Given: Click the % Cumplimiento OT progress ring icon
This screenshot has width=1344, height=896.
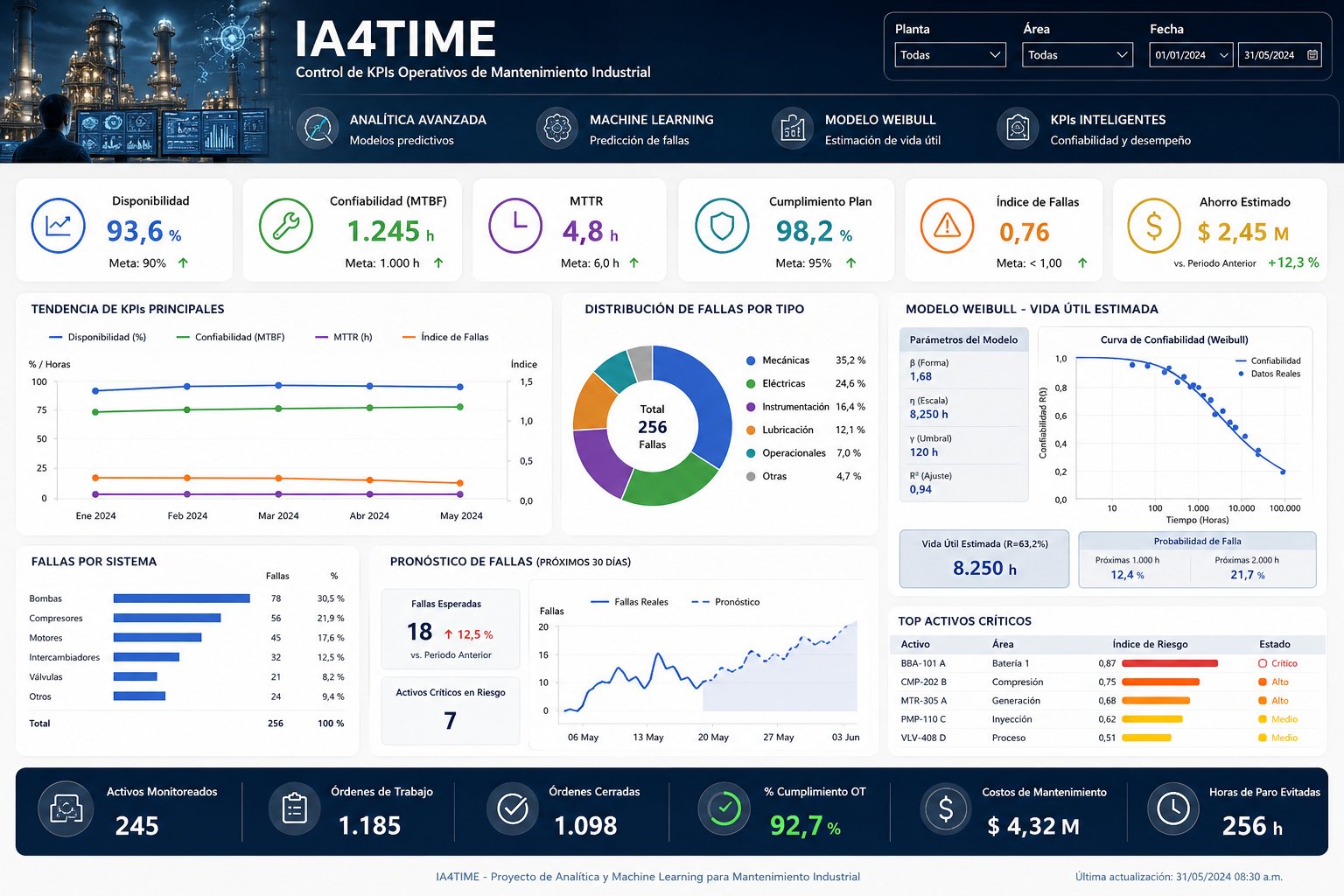Looking at the screenshot, I should pyautogui.click(x=724, y=808).
